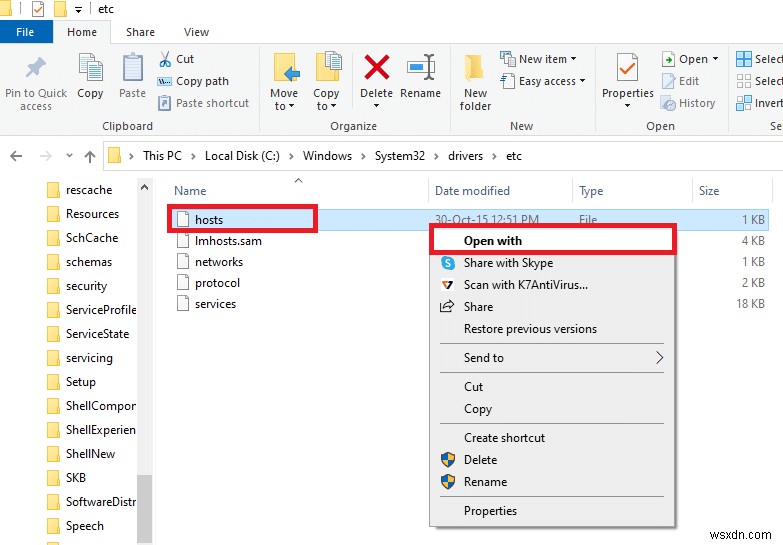Click the Back navigation arrow
The width and height of the screenshot is (783, 545).
[x=16, y=156]
